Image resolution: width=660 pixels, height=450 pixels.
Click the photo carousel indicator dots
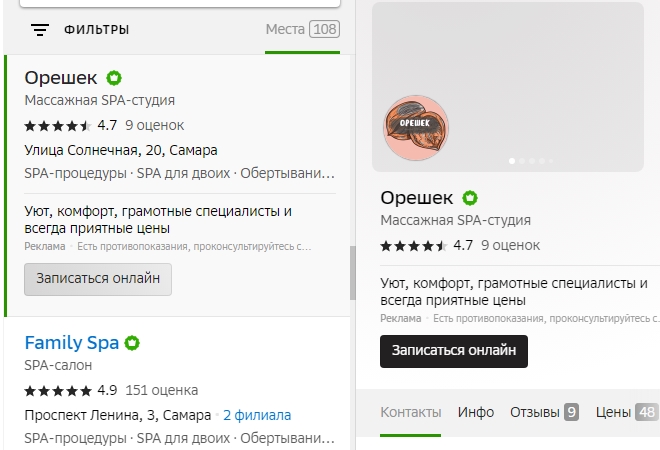[x=527, y=160]
